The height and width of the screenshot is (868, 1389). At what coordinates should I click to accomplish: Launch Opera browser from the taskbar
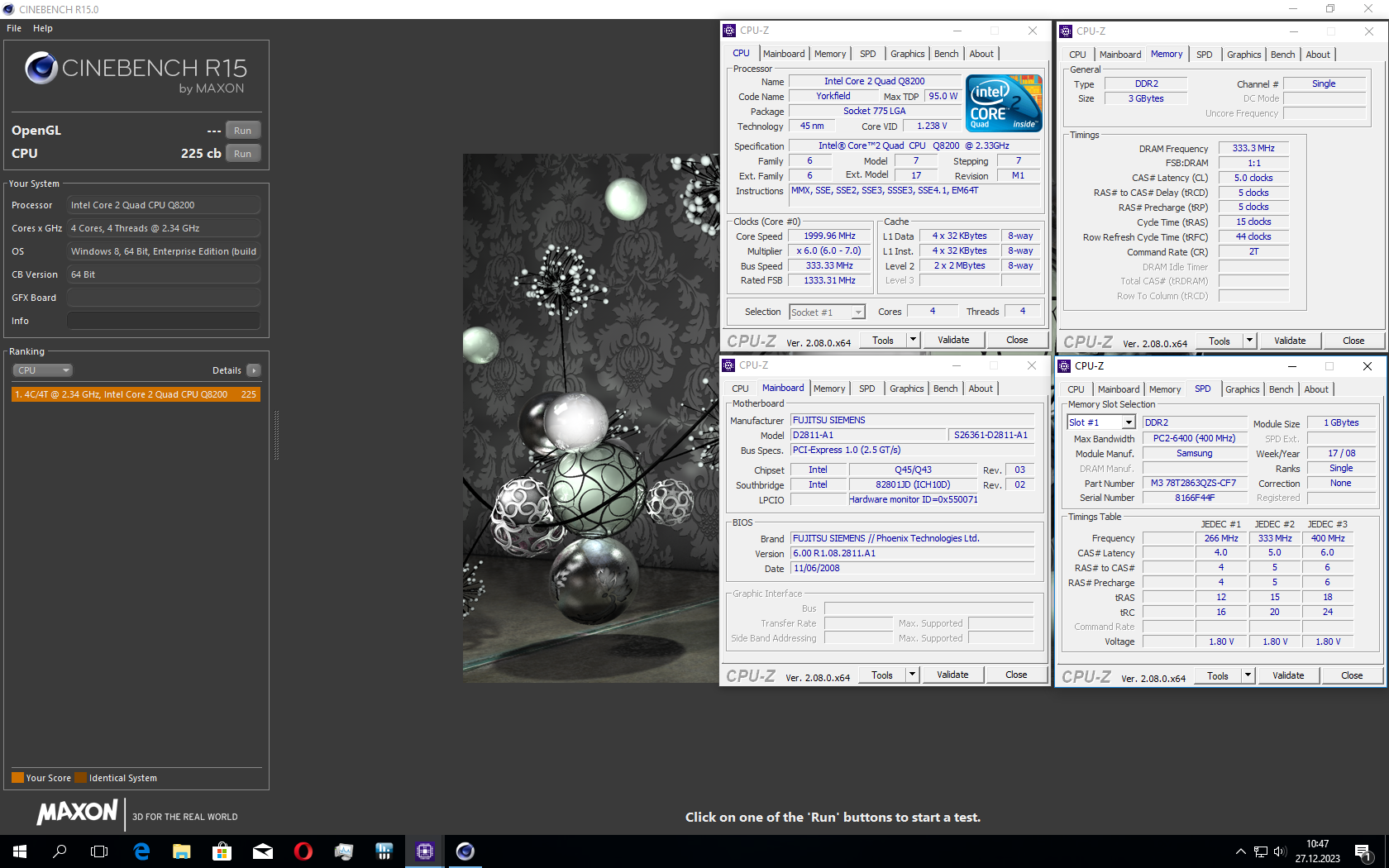(303, 851)
